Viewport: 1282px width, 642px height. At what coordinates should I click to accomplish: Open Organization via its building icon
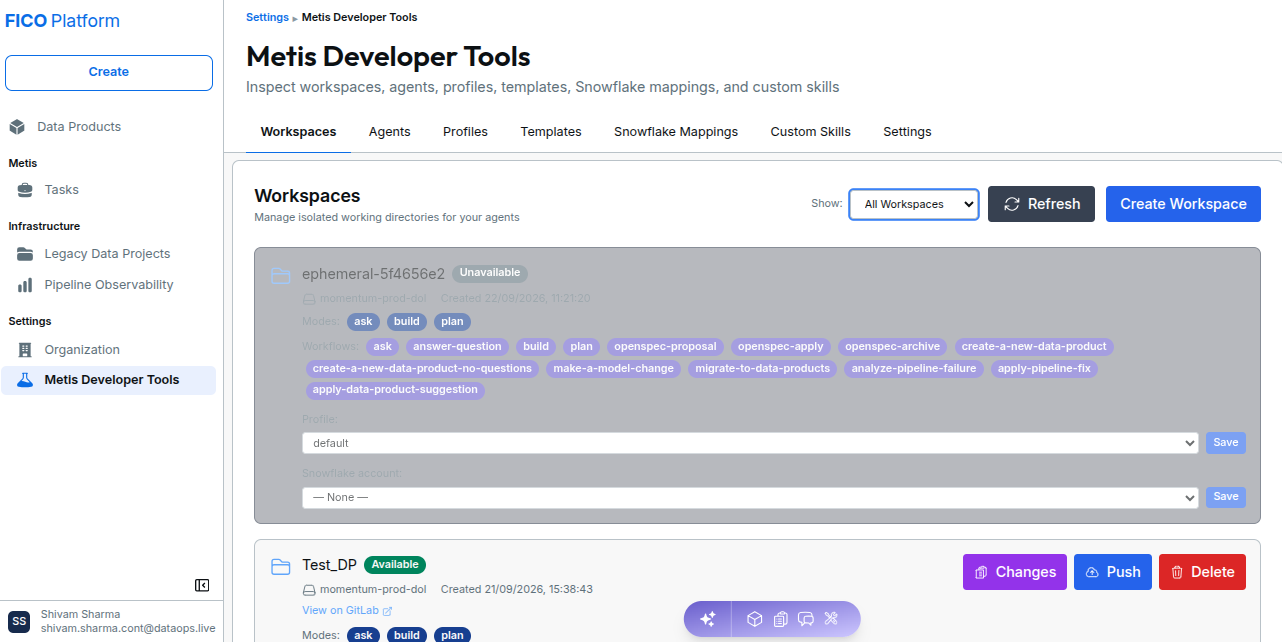coord(25,350)
